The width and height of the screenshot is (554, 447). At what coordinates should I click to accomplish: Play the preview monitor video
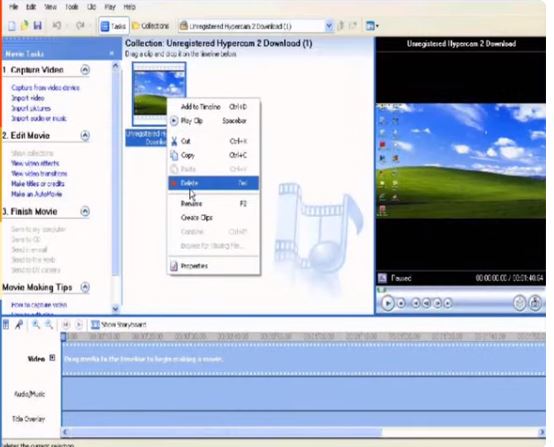coord(388,303)
